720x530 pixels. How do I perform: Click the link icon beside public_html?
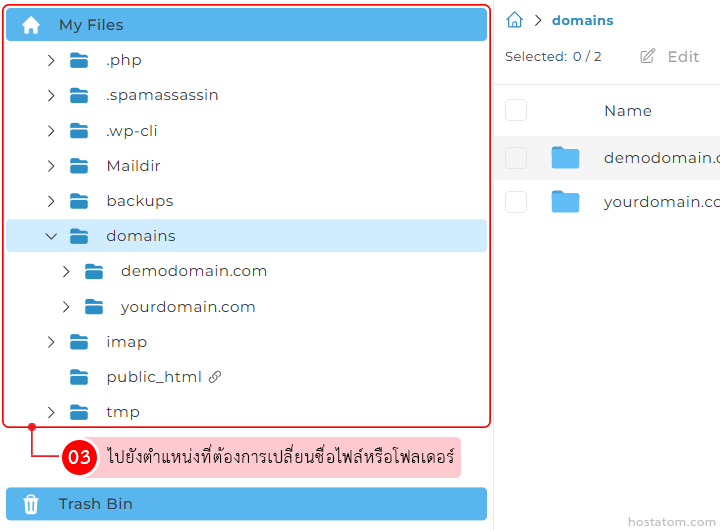(214, 377)
